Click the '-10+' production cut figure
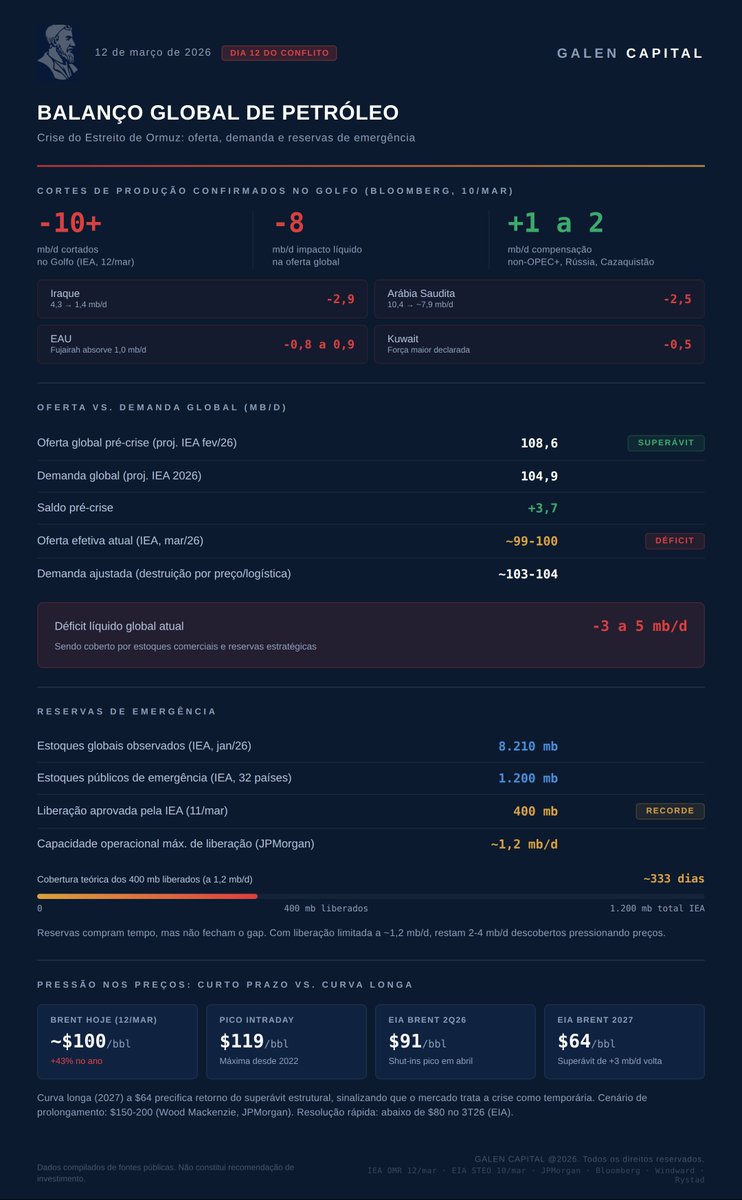Screen dimensions: 742x1200 click(x=70, y=222)
